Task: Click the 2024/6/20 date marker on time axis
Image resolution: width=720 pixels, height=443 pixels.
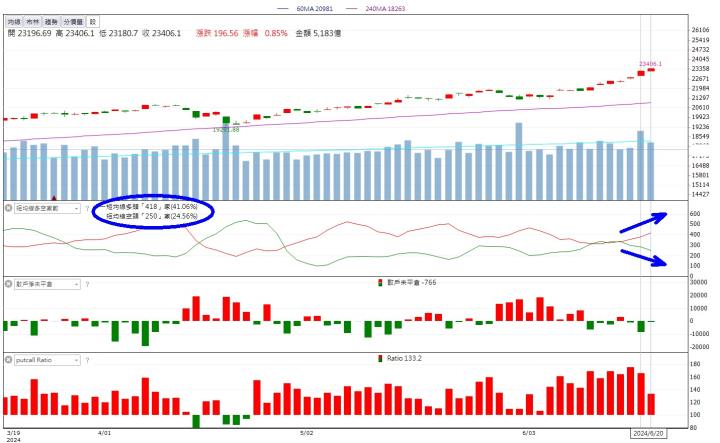Action: [x=648, y=433]
